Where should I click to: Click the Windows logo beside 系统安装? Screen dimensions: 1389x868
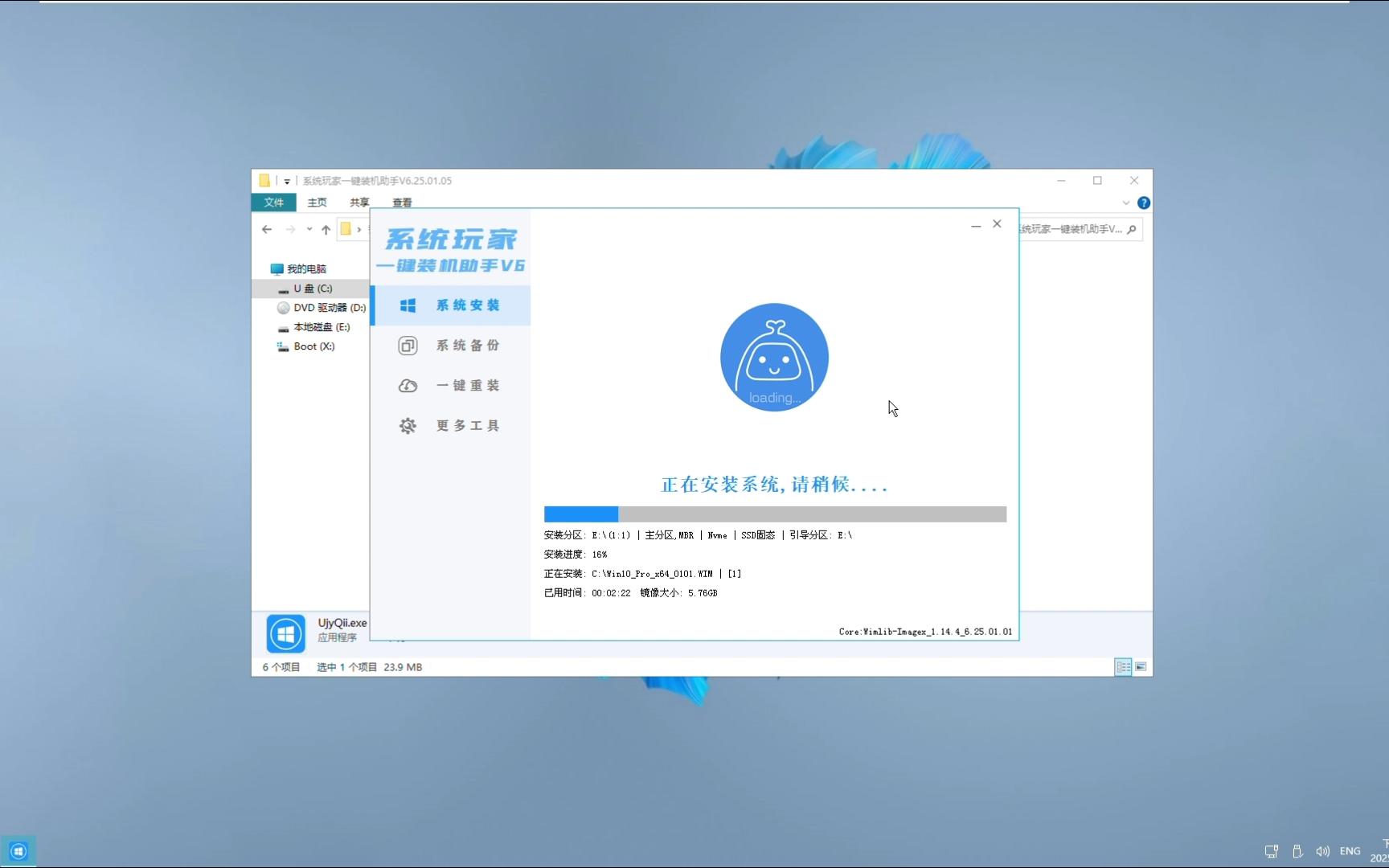[x=408, y=305]
